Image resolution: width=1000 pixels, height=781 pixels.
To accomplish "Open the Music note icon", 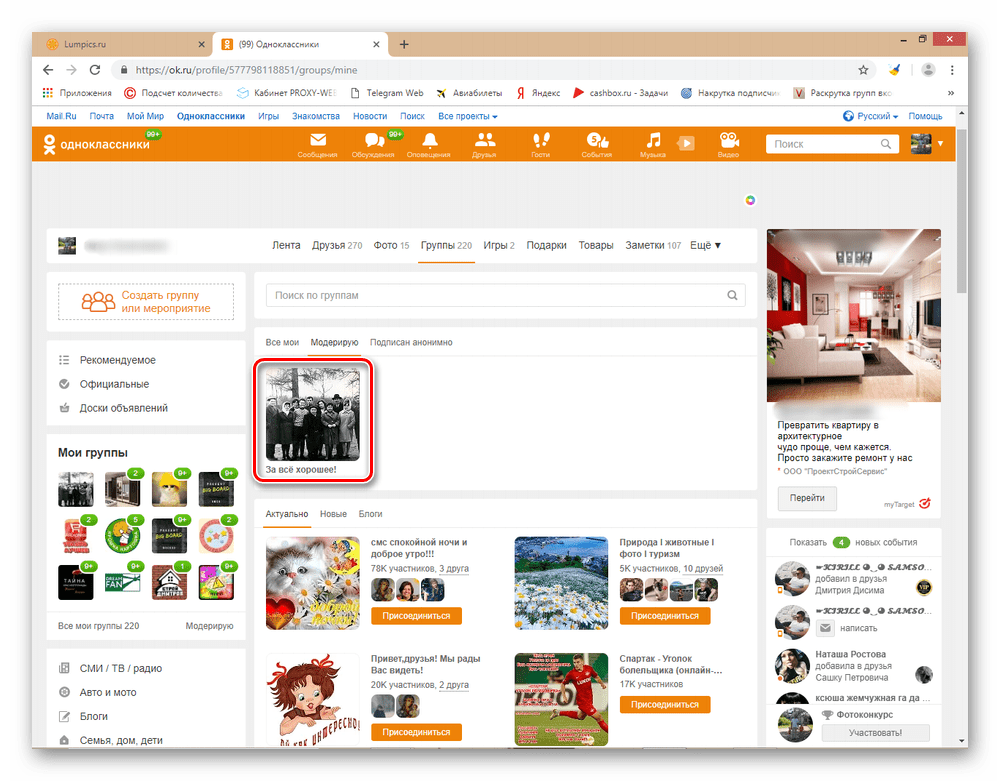I will pyautogui.click(x=652, y=142).
